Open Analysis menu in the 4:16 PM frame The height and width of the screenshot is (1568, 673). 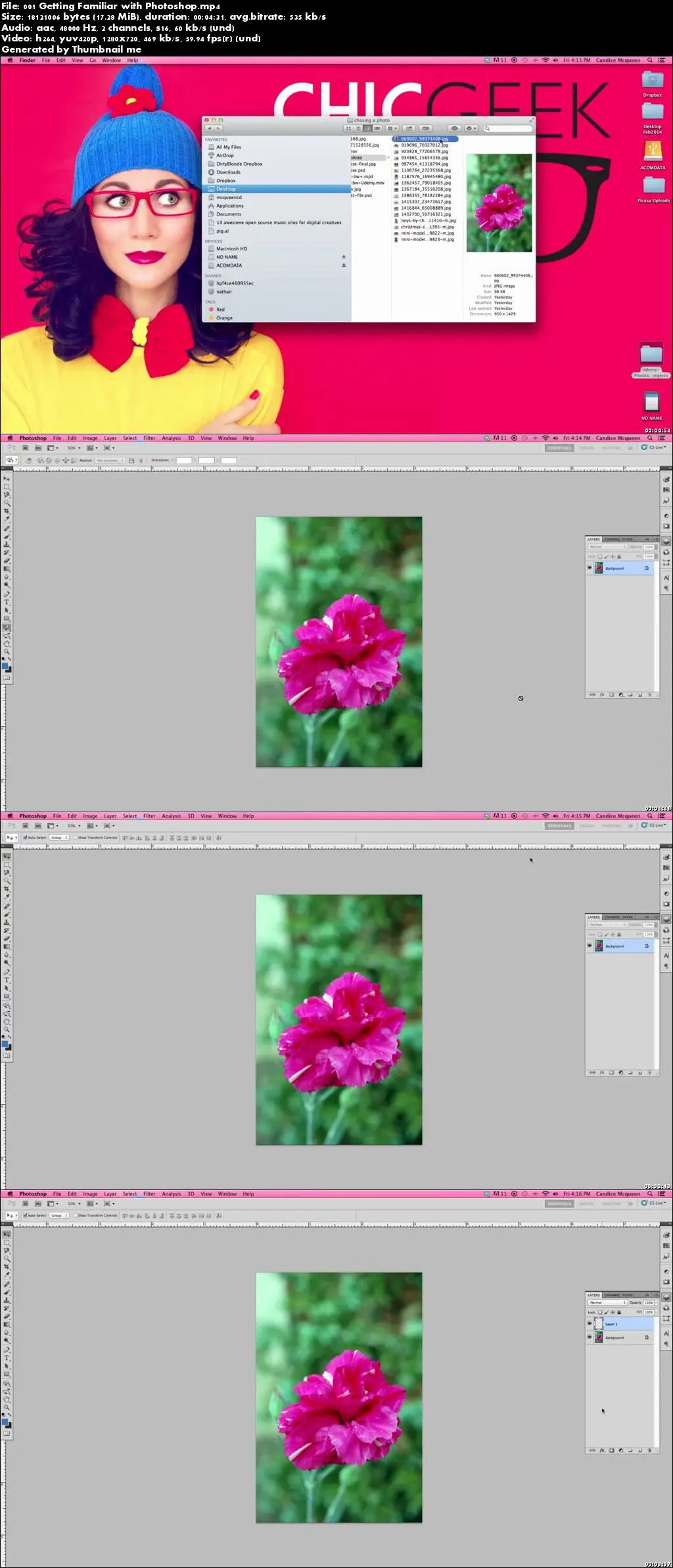coord(171,1194)
